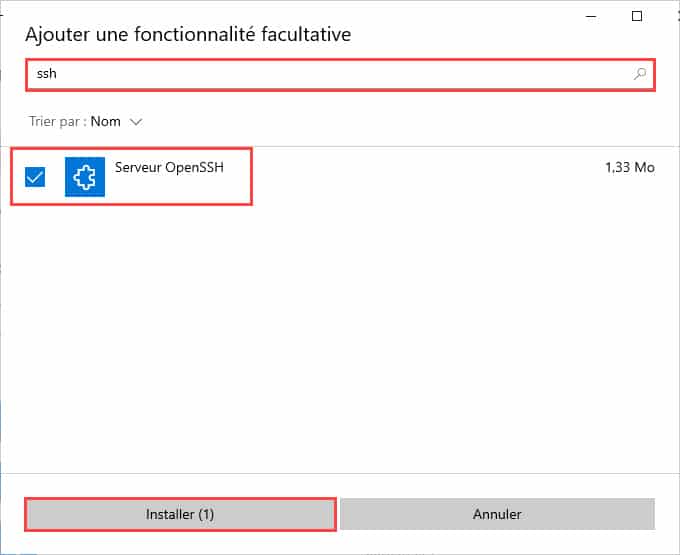Uncheck the Serveur OpenSSH checkbox
The image size is (680, 555).
click(x=35, y=177)
